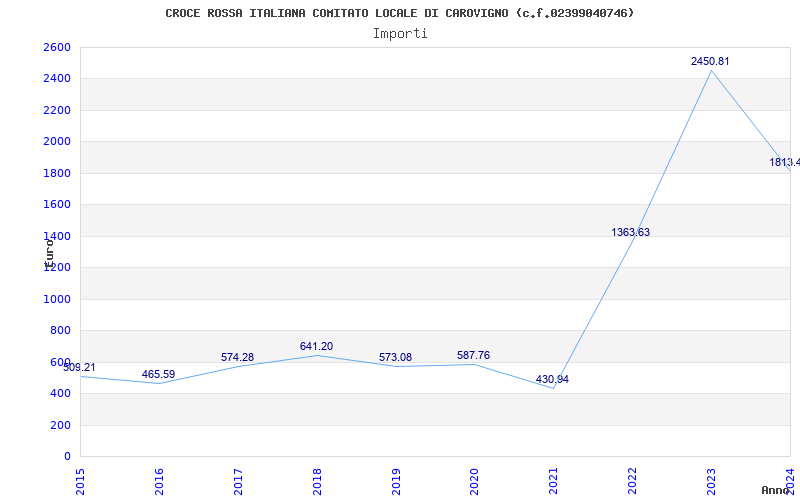Select the 574.28 data label
The width and height of the screenshot is (800, 500).
[237, 357]
